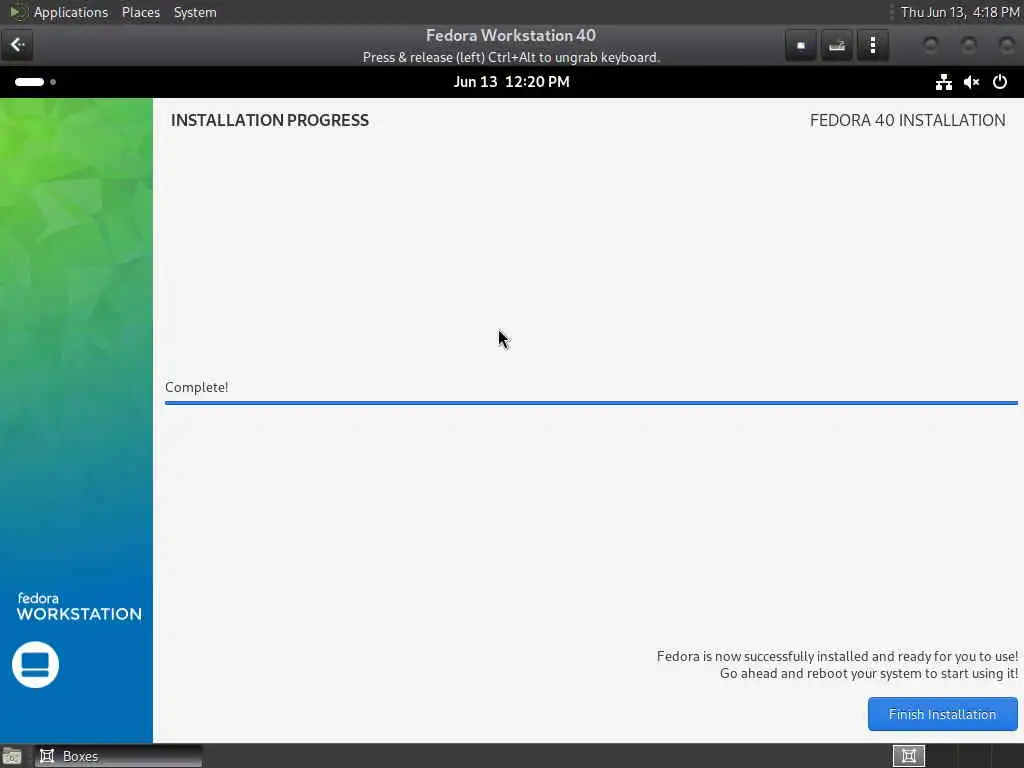This screenshot has width=1024, height=768.
Task: Click the show desktop icon in taskbar
Action: click(x=12, y=756)
